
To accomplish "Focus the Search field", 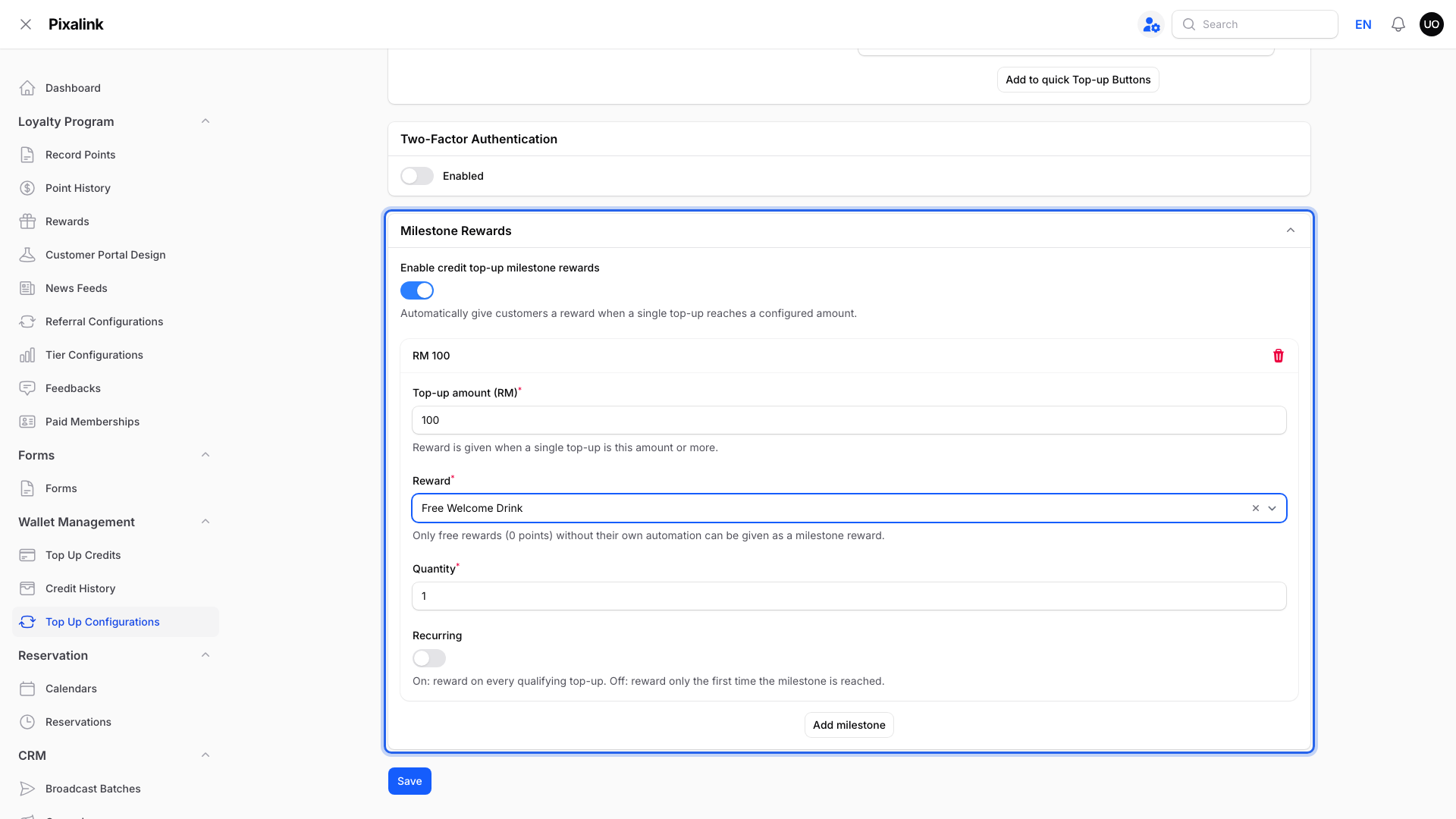I will click(1254, 24).
